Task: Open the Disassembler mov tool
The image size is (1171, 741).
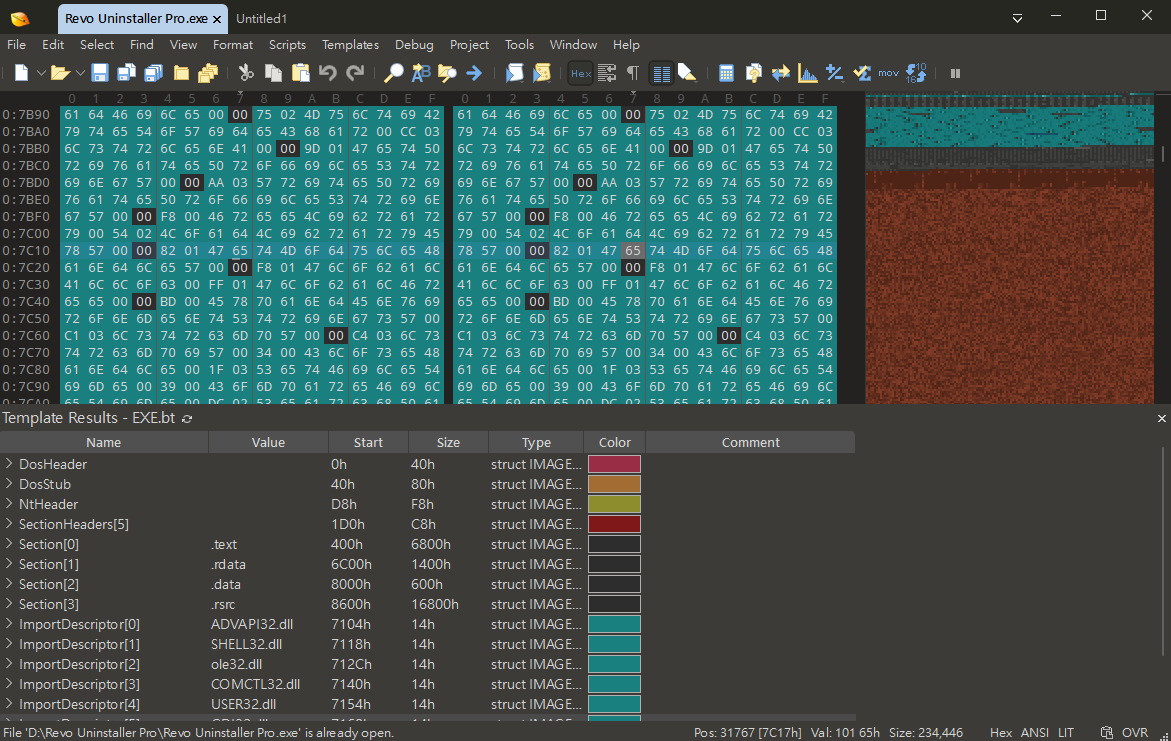Action: (x=888, y=73)
